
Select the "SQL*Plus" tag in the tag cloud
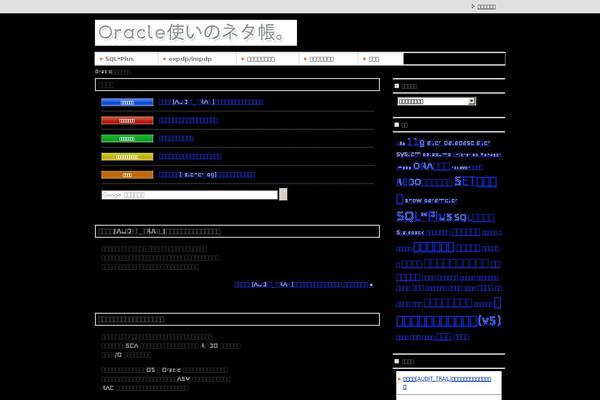(x=424, y=216)
